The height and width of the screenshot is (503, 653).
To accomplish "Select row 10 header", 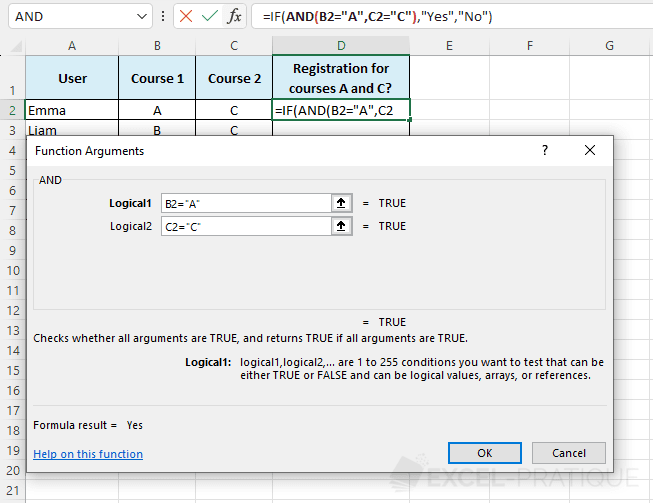I will (x=12, y=271).
